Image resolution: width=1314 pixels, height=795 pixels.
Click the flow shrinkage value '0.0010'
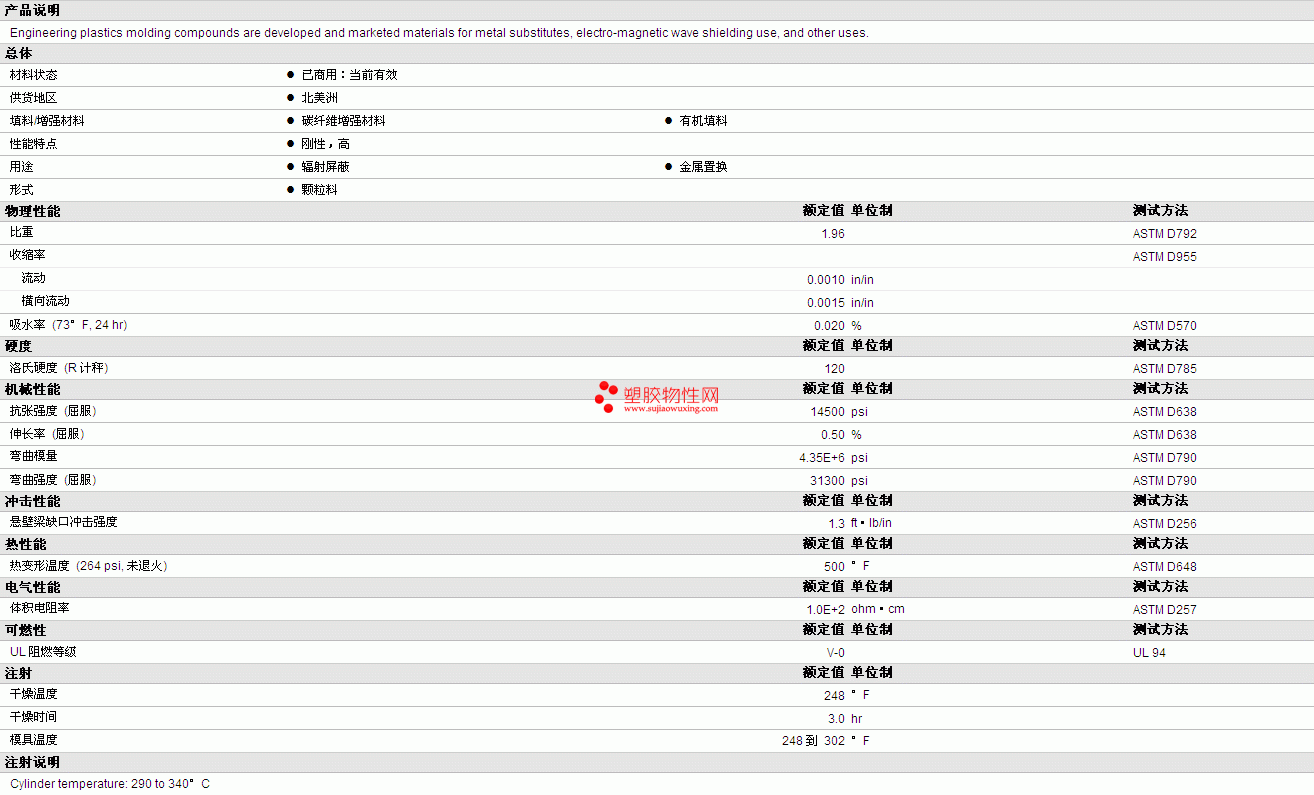point(826,280)
